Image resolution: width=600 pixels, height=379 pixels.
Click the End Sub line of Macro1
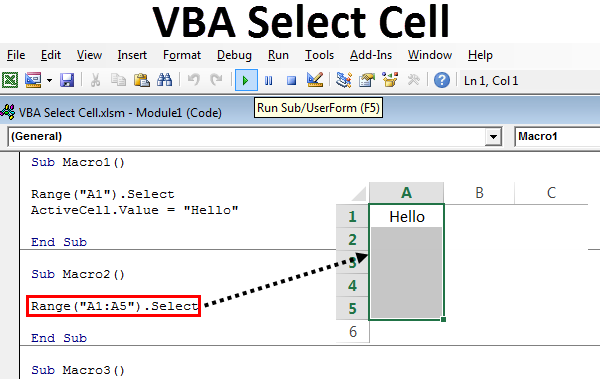click(x=59, y=242)
